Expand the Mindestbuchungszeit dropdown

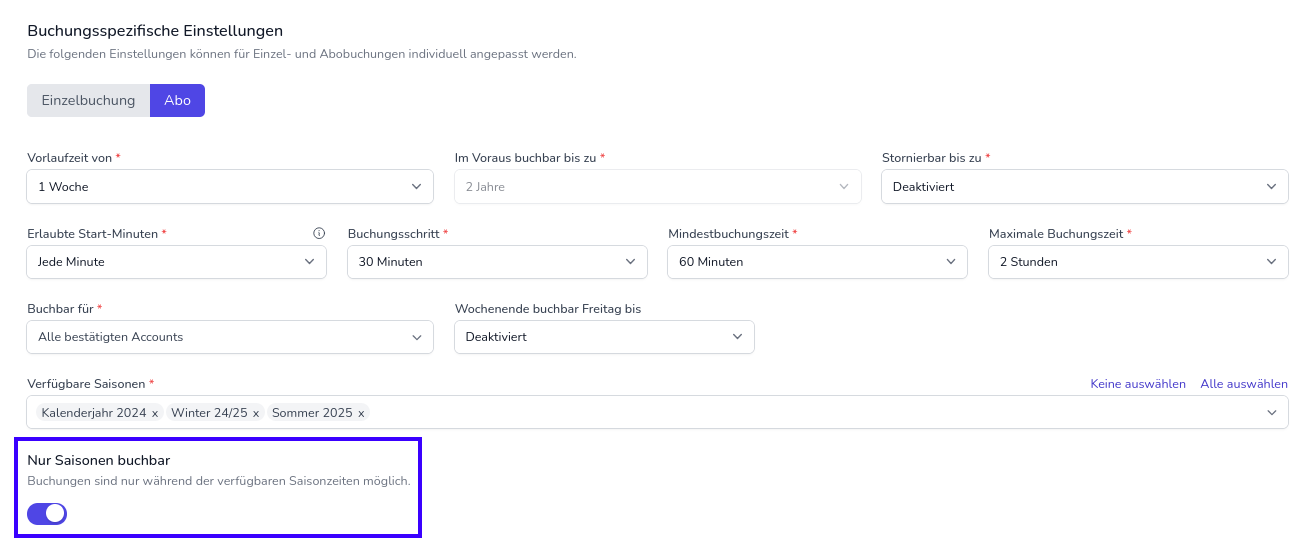click(817, 262)
